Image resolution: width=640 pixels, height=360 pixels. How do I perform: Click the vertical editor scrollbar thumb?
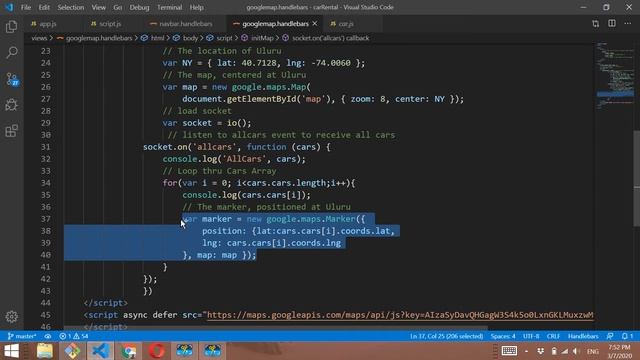click(637, 178)
